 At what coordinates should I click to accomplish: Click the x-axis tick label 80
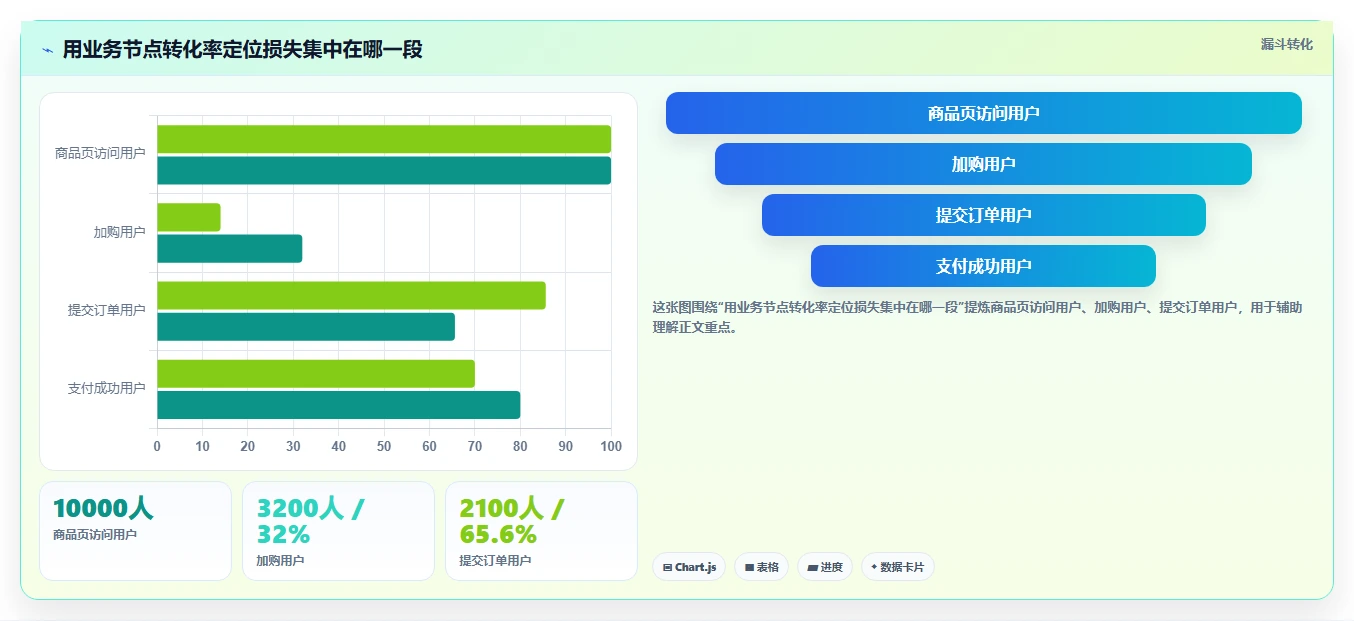click(520, 446)
